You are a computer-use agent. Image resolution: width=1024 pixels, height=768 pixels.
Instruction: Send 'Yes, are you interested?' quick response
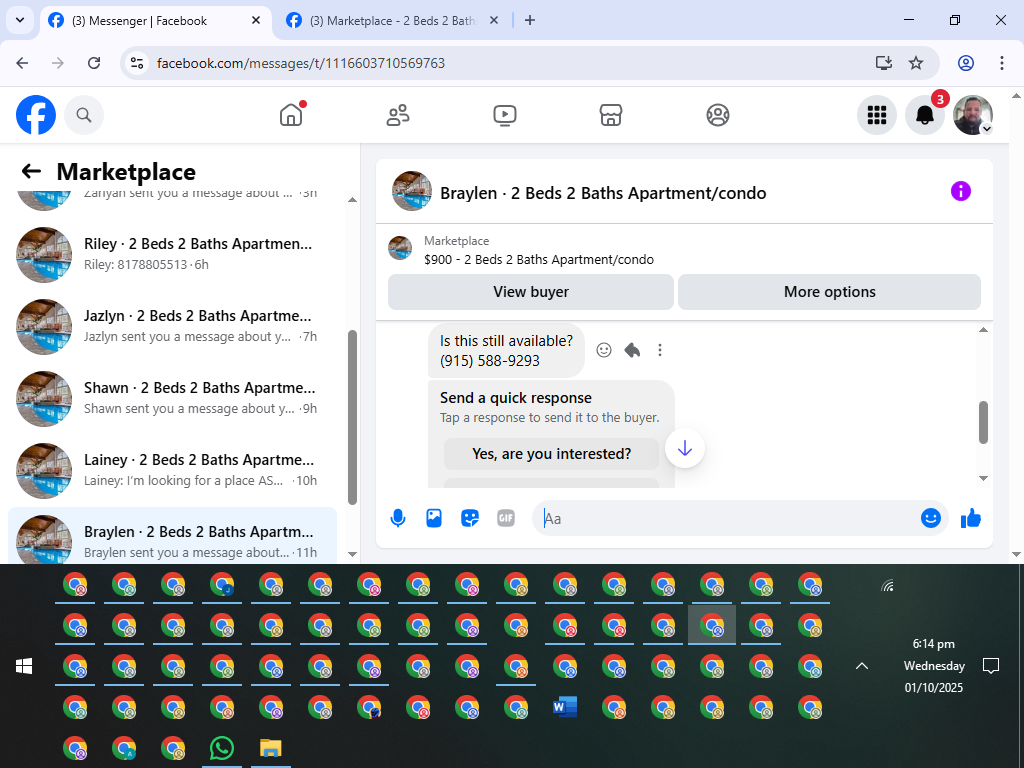[551, 454]
